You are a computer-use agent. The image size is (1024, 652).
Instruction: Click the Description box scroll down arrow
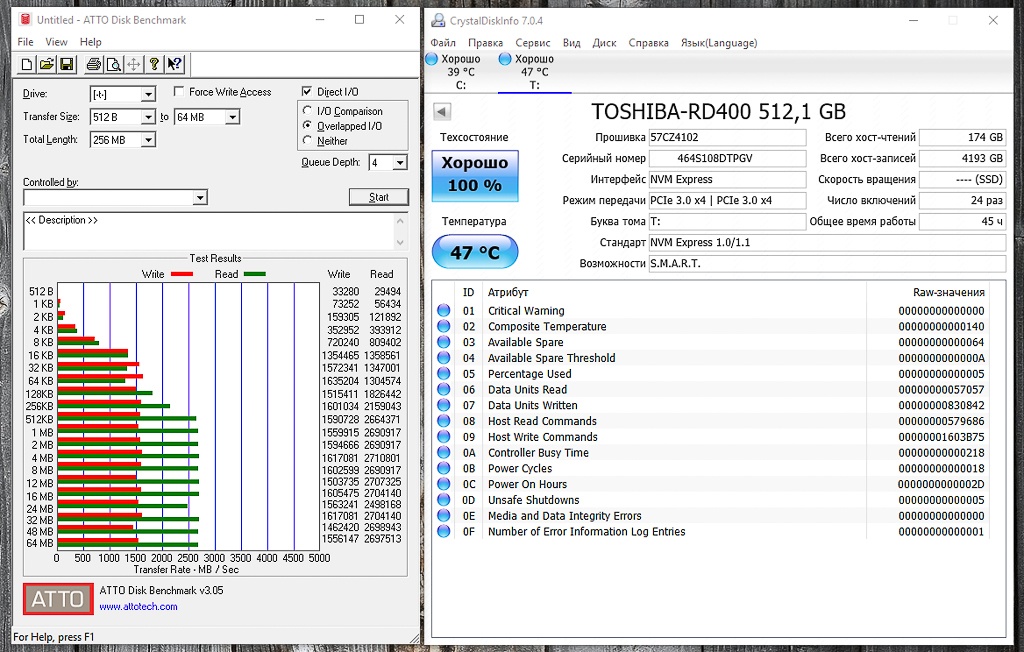400,242
